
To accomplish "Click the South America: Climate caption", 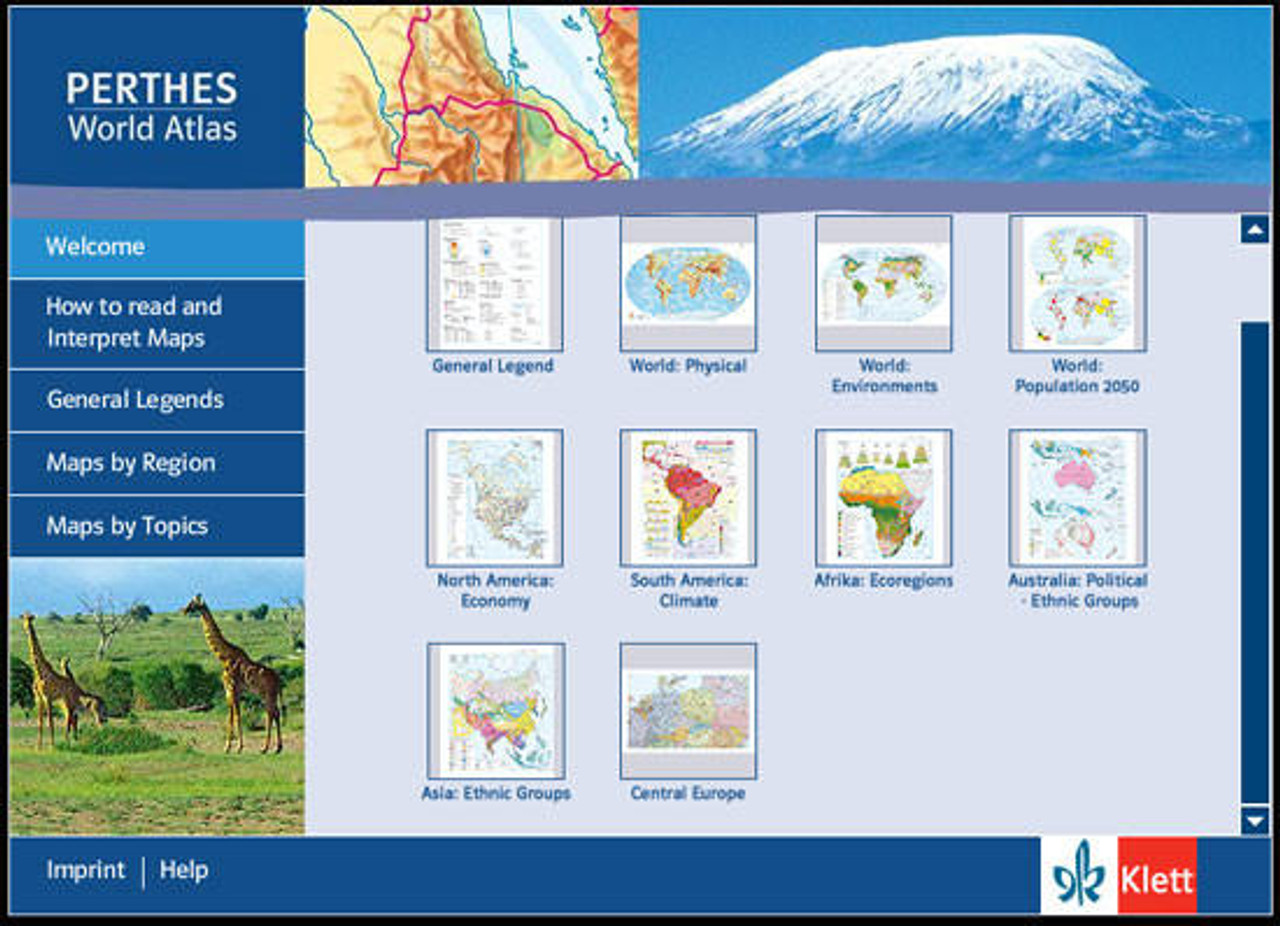I will tap(689, 591).
